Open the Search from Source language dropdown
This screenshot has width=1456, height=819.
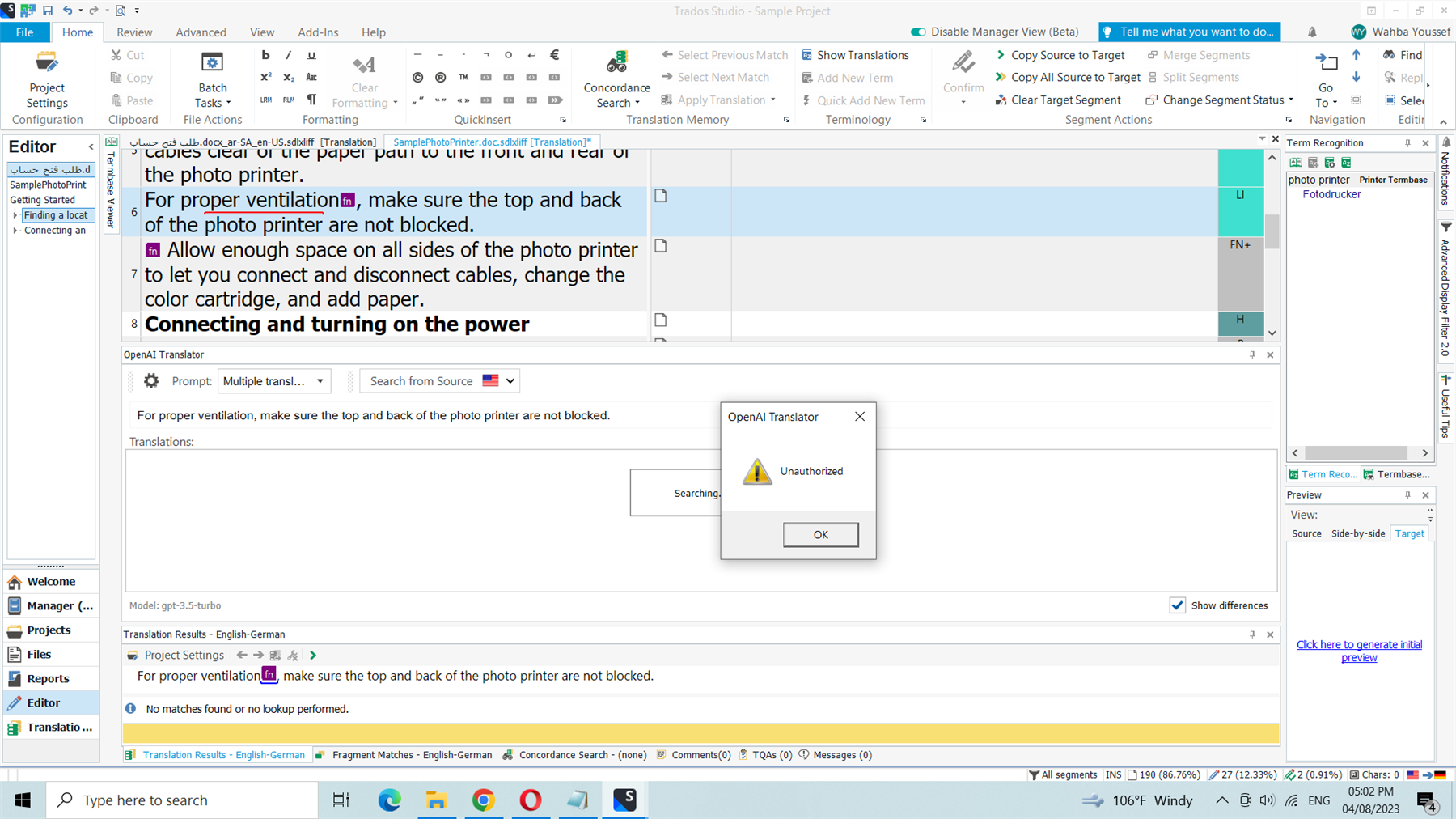pos(510,381)
